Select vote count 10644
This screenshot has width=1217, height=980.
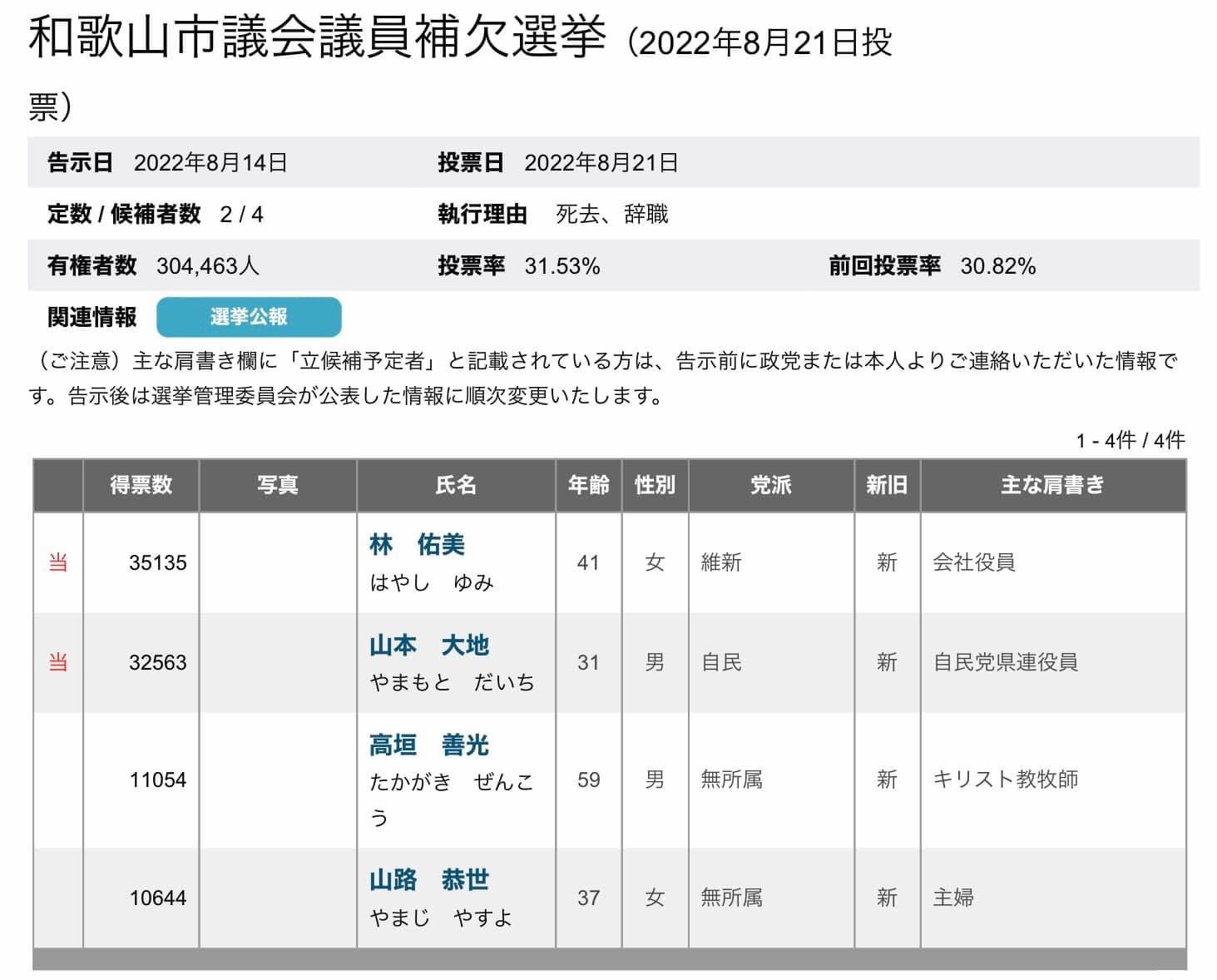(158, 898)
